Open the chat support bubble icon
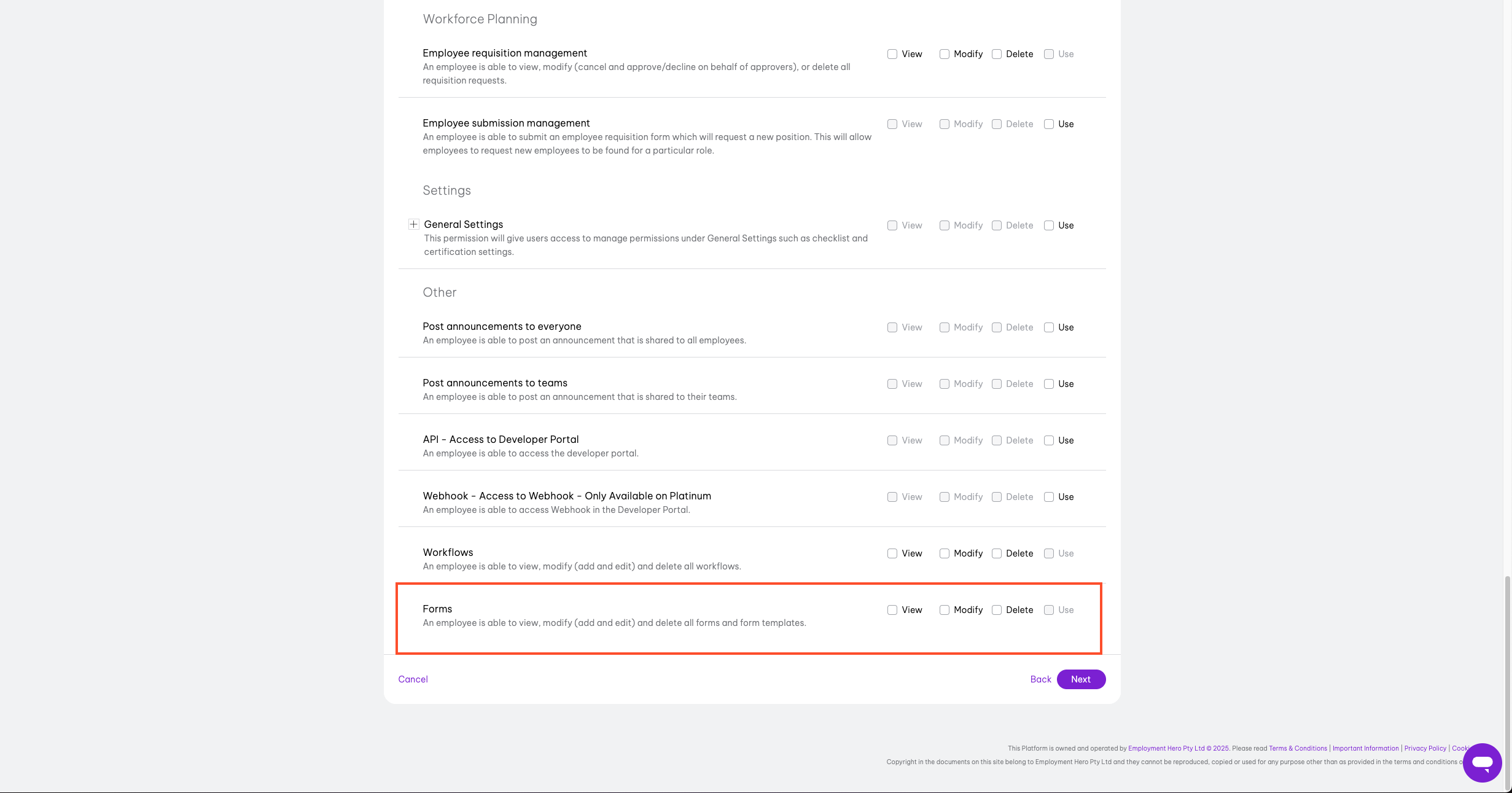This screenshot has width=1512, height=793. tap(1481, 762)
